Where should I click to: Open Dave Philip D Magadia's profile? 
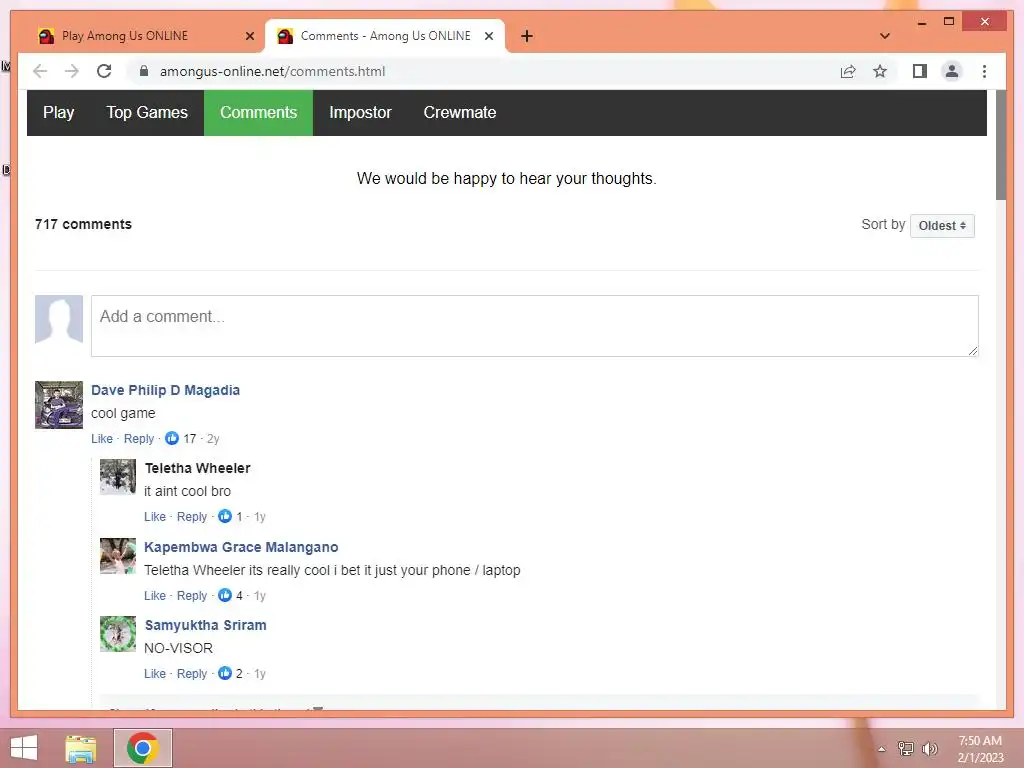(165, 390)
